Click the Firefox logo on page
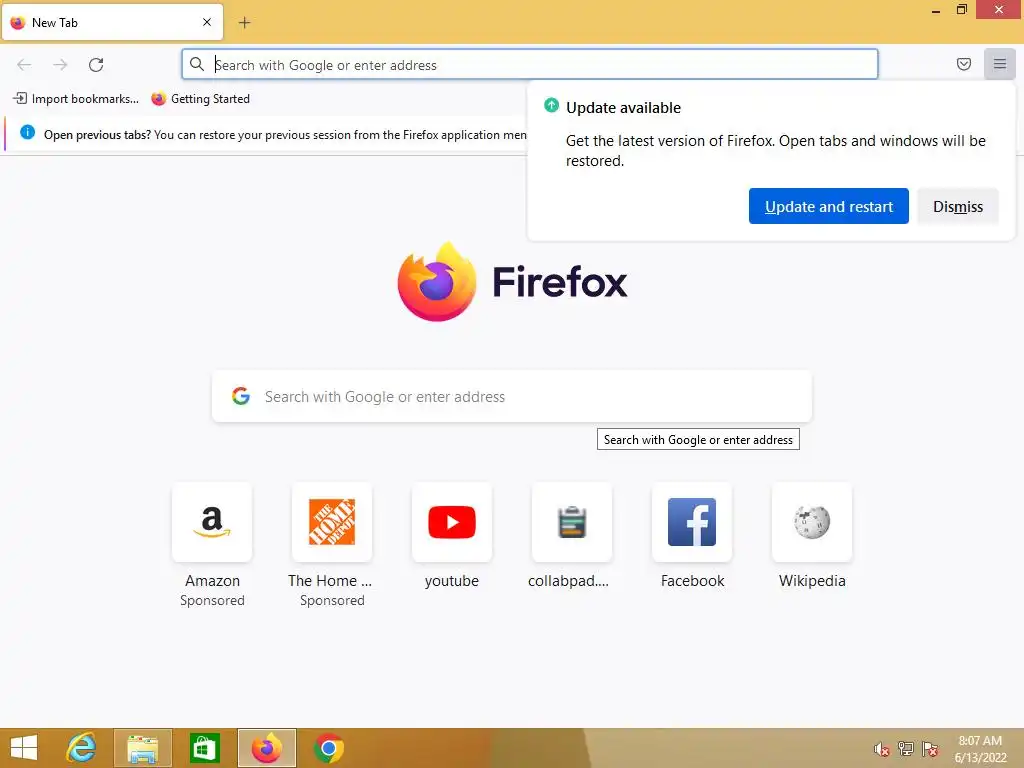Screen dimensions: 1024x768 pyautogui.click(x=437, y=282)
